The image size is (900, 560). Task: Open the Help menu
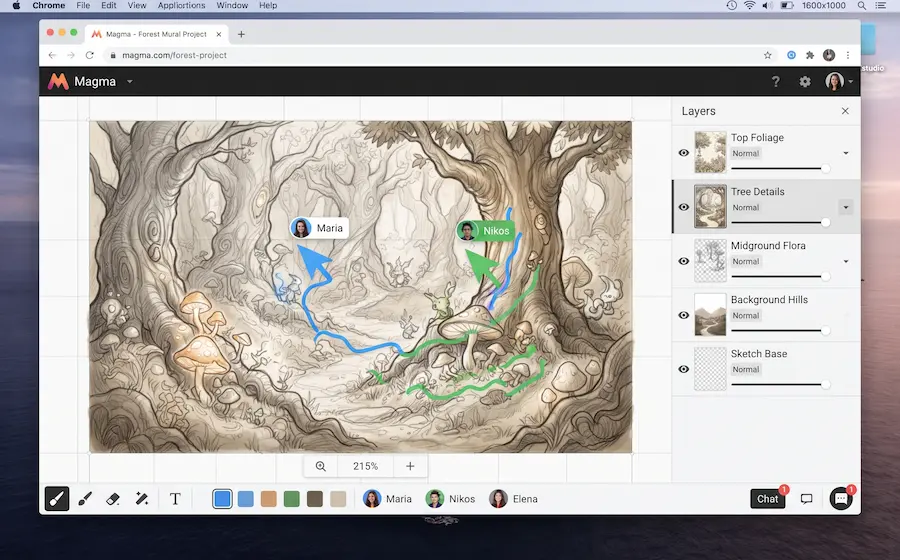coord(268,6)
